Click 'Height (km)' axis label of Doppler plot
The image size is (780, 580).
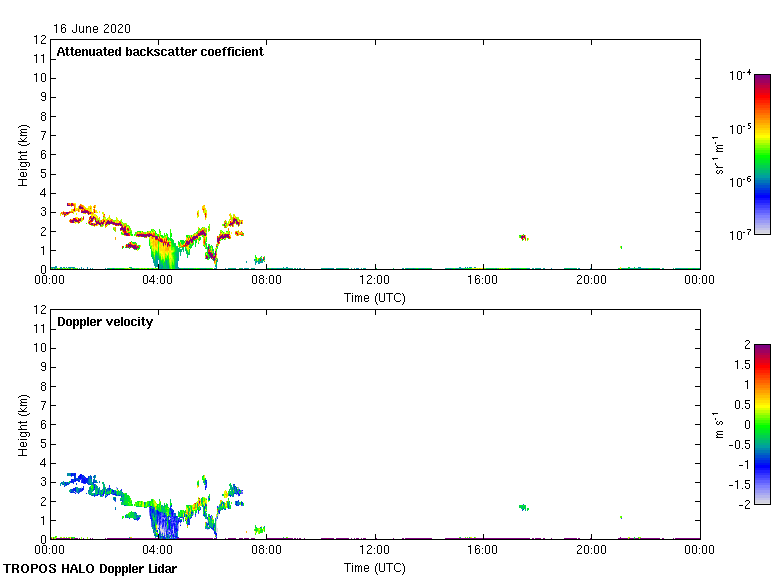(x=23, y=425)
